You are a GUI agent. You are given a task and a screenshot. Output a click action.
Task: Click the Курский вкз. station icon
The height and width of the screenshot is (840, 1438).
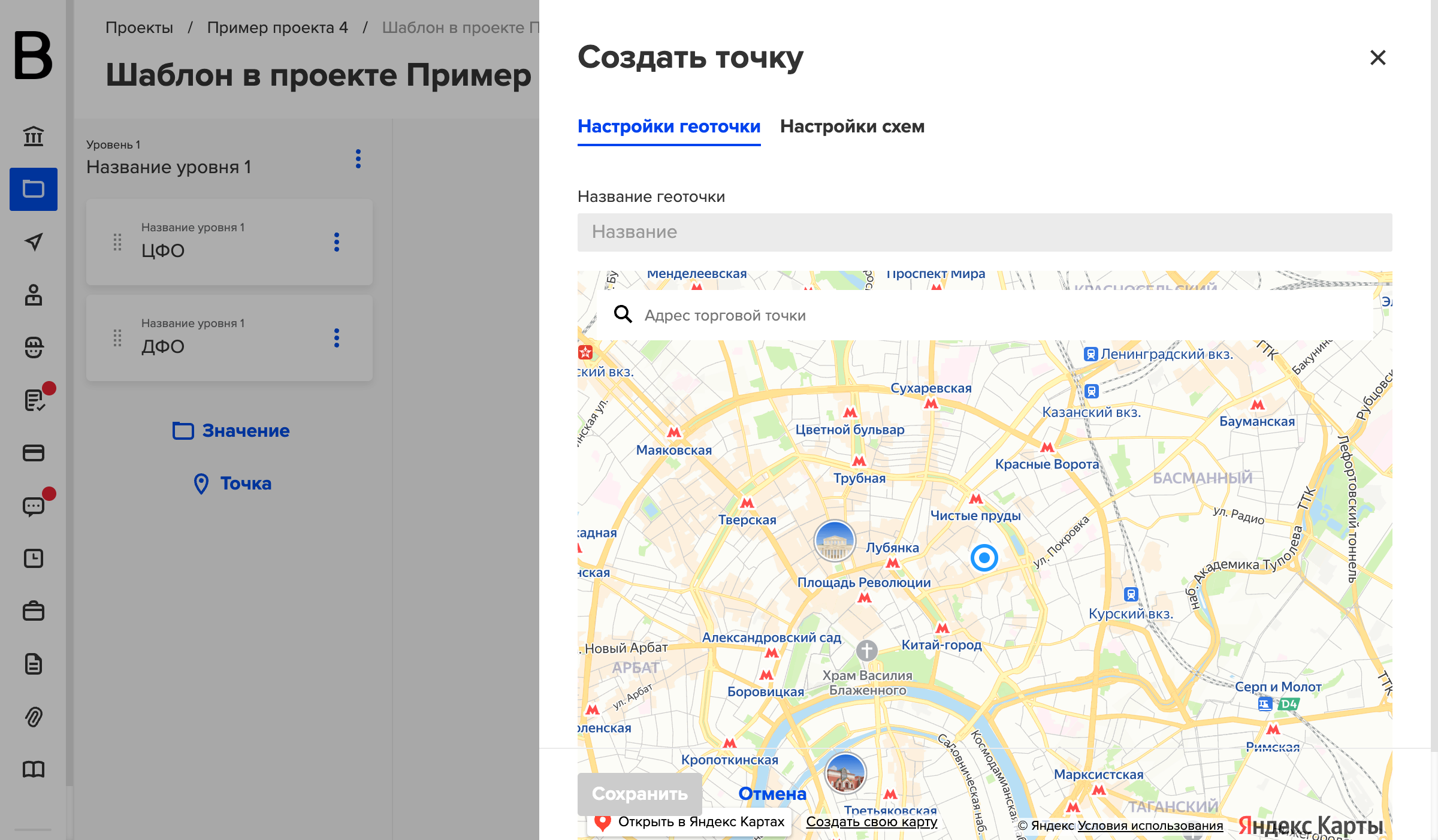(1131, 594)
